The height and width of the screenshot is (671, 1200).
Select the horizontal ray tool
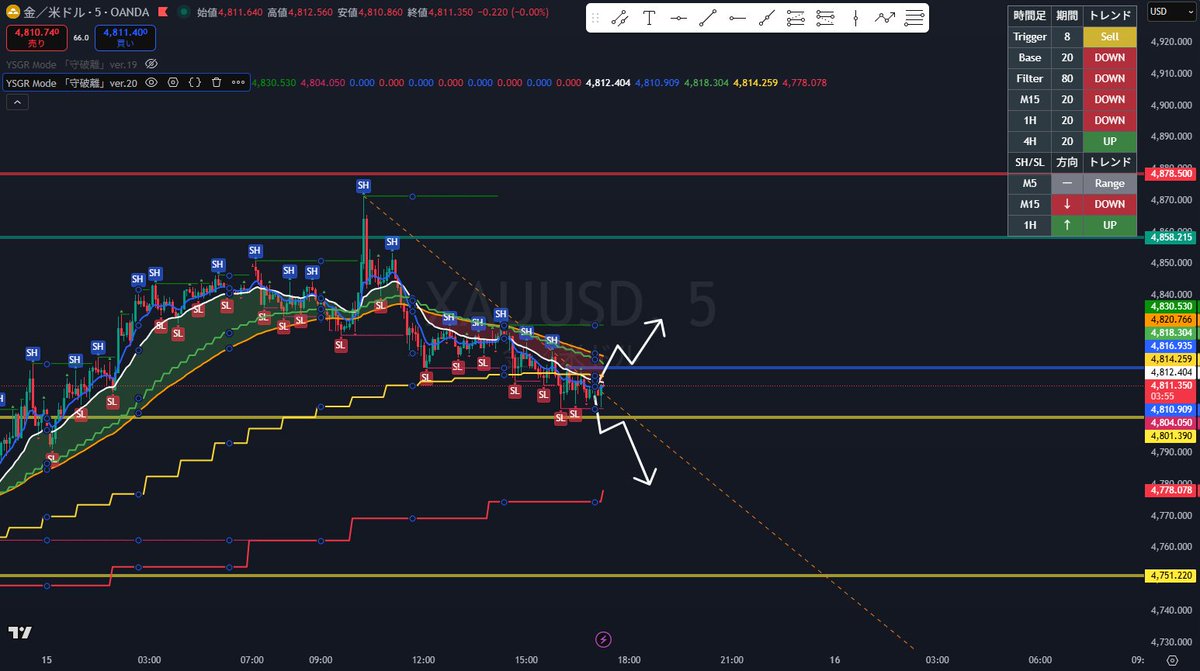coord(738,18)
